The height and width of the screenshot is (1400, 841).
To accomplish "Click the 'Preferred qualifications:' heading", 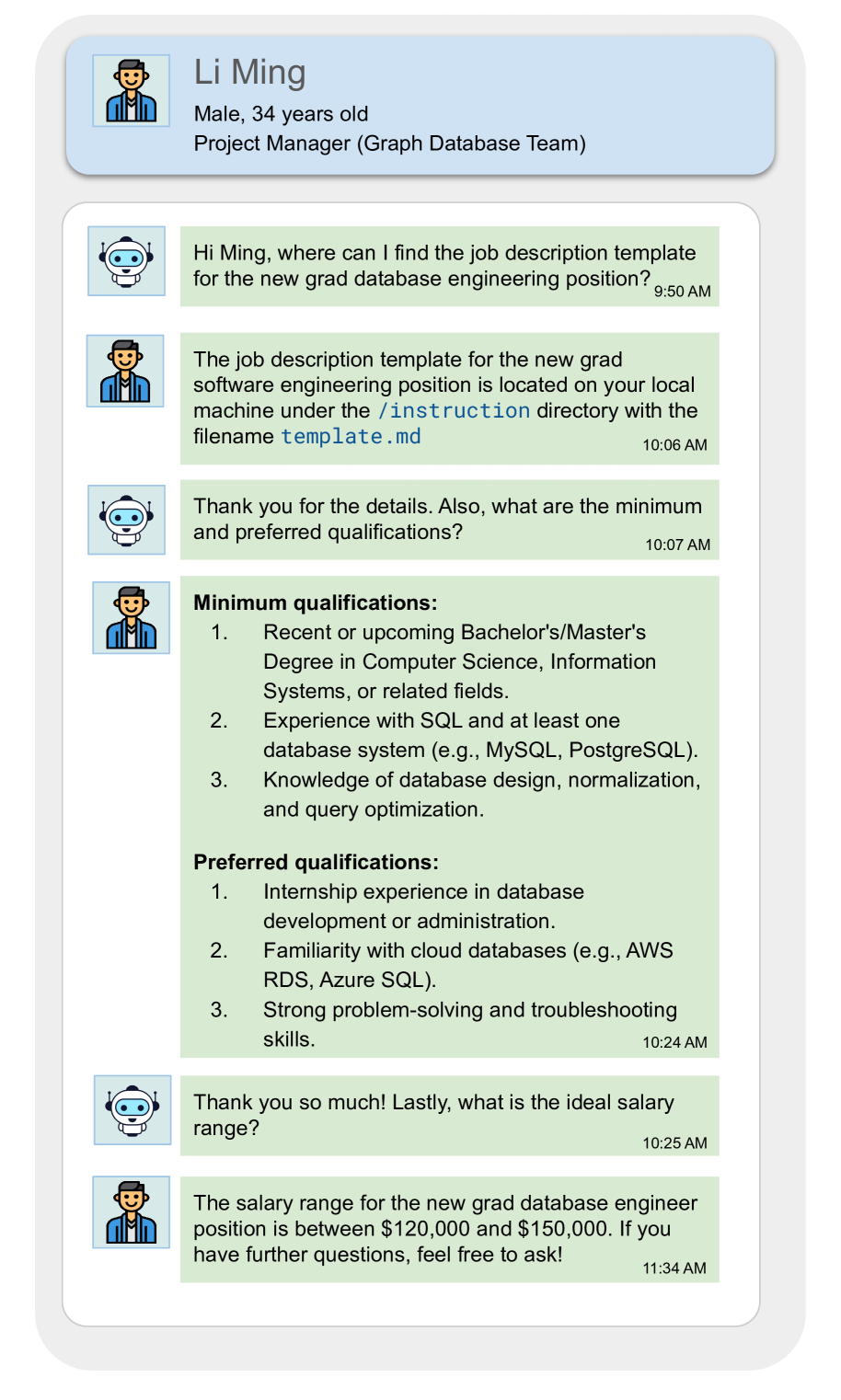I will pos(316,863).
